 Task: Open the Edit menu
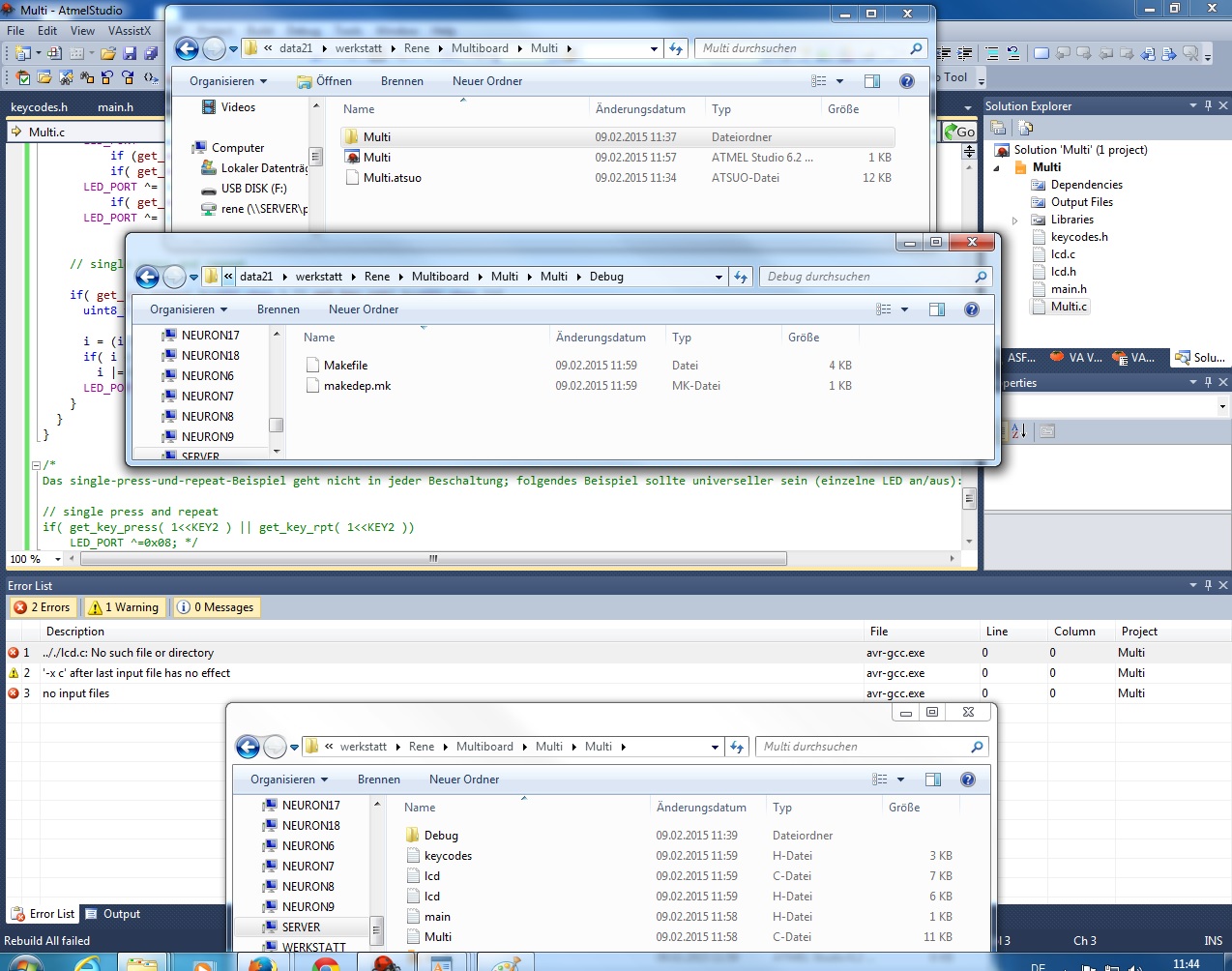tap(47, 31)
